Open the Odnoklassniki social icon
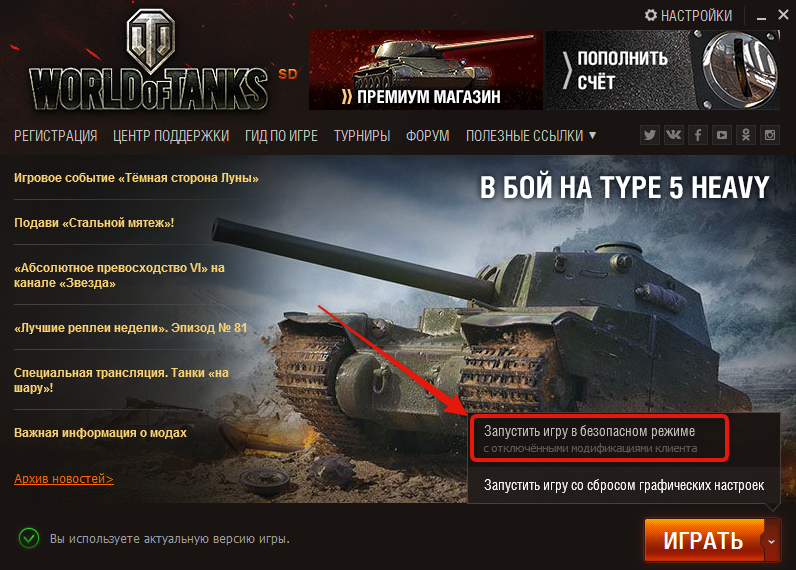 tap(746, 135)
